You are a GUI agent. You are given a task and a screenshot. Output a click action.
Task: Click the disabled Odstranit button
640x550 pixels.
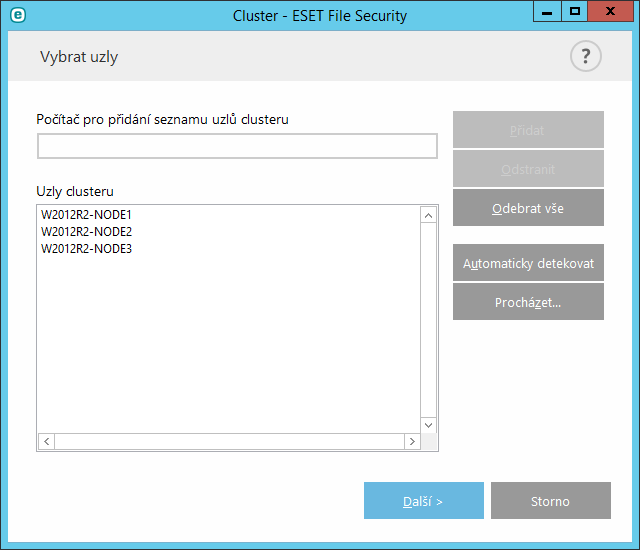[x=528, y=169]
